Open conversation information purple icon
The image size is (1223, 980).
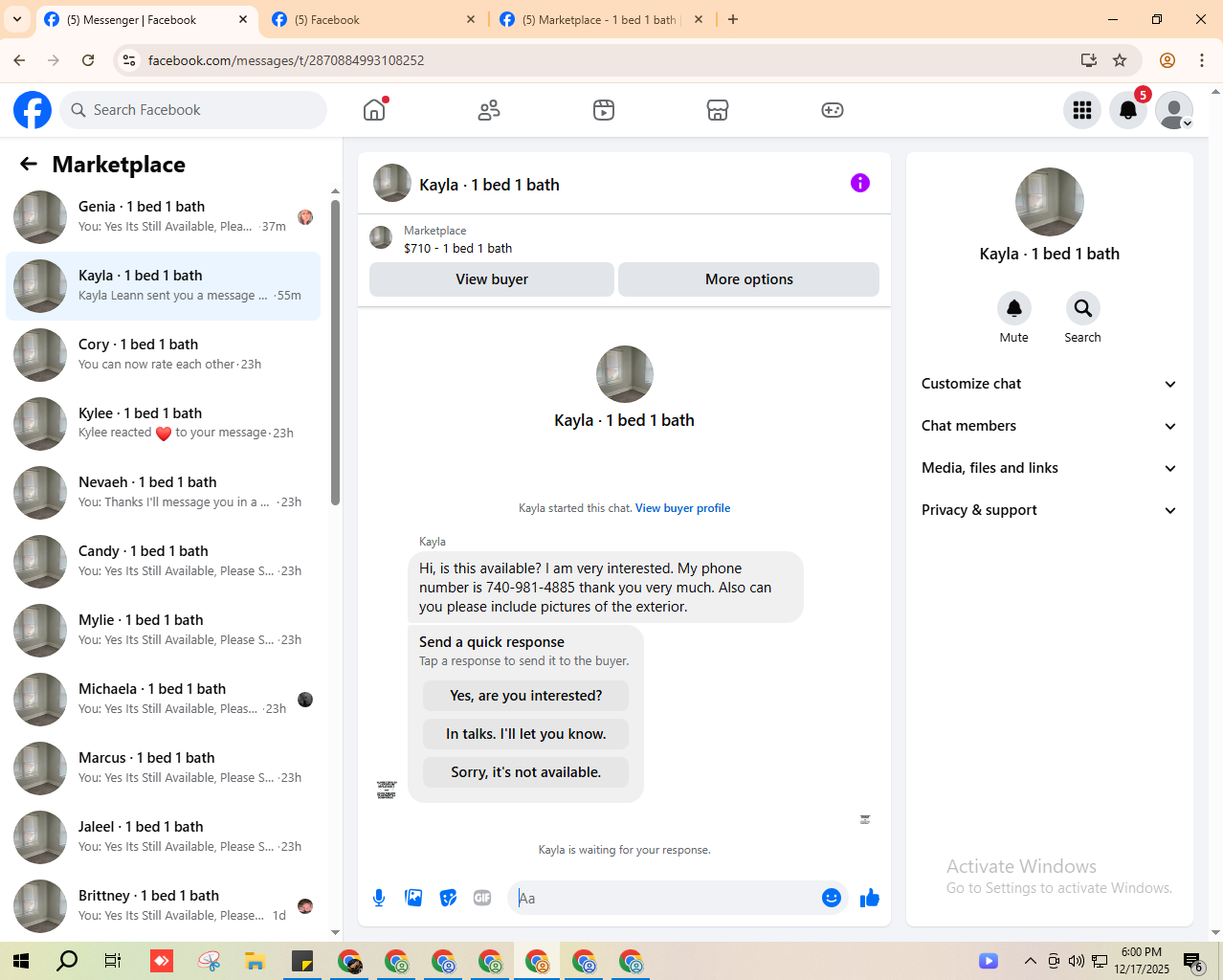point(860,183)
